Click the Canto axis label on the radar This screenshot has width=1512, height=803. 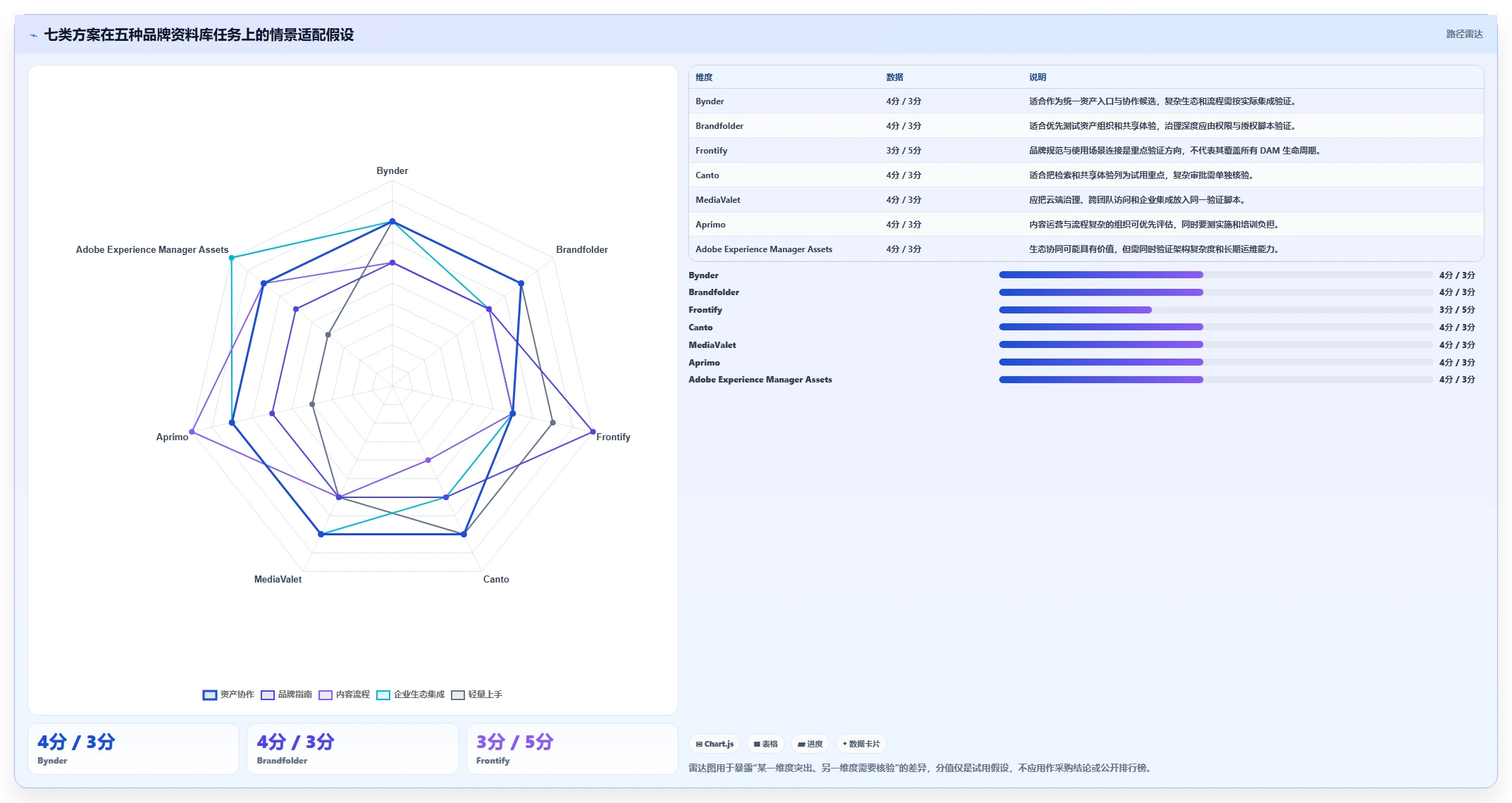click(496, 580)
